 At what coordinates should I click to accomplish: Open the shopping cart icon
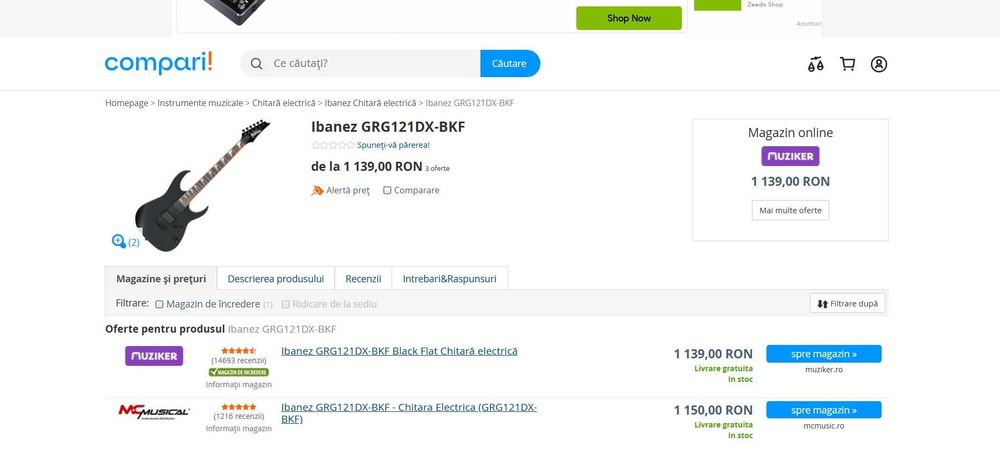click(847, 64)
